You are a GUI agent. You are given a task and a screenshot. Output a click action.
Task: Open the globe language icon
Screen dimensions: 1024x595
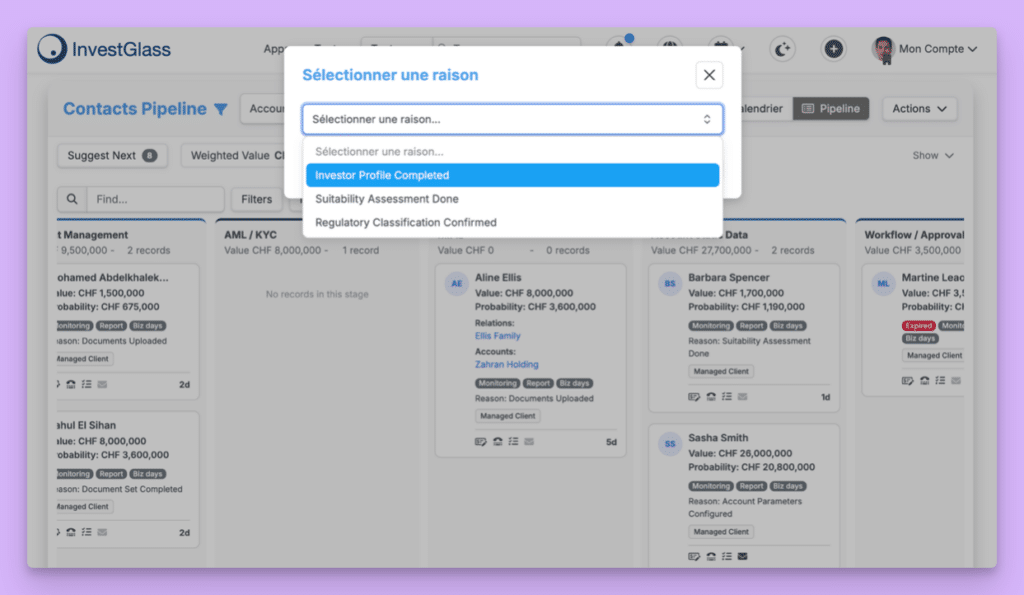coord(669,48)
